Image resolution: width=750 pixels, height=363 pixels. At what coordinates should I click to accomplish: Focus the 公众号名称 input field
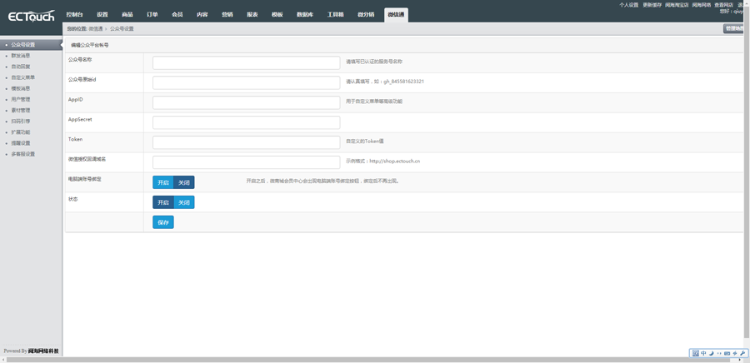click(246, 63)
